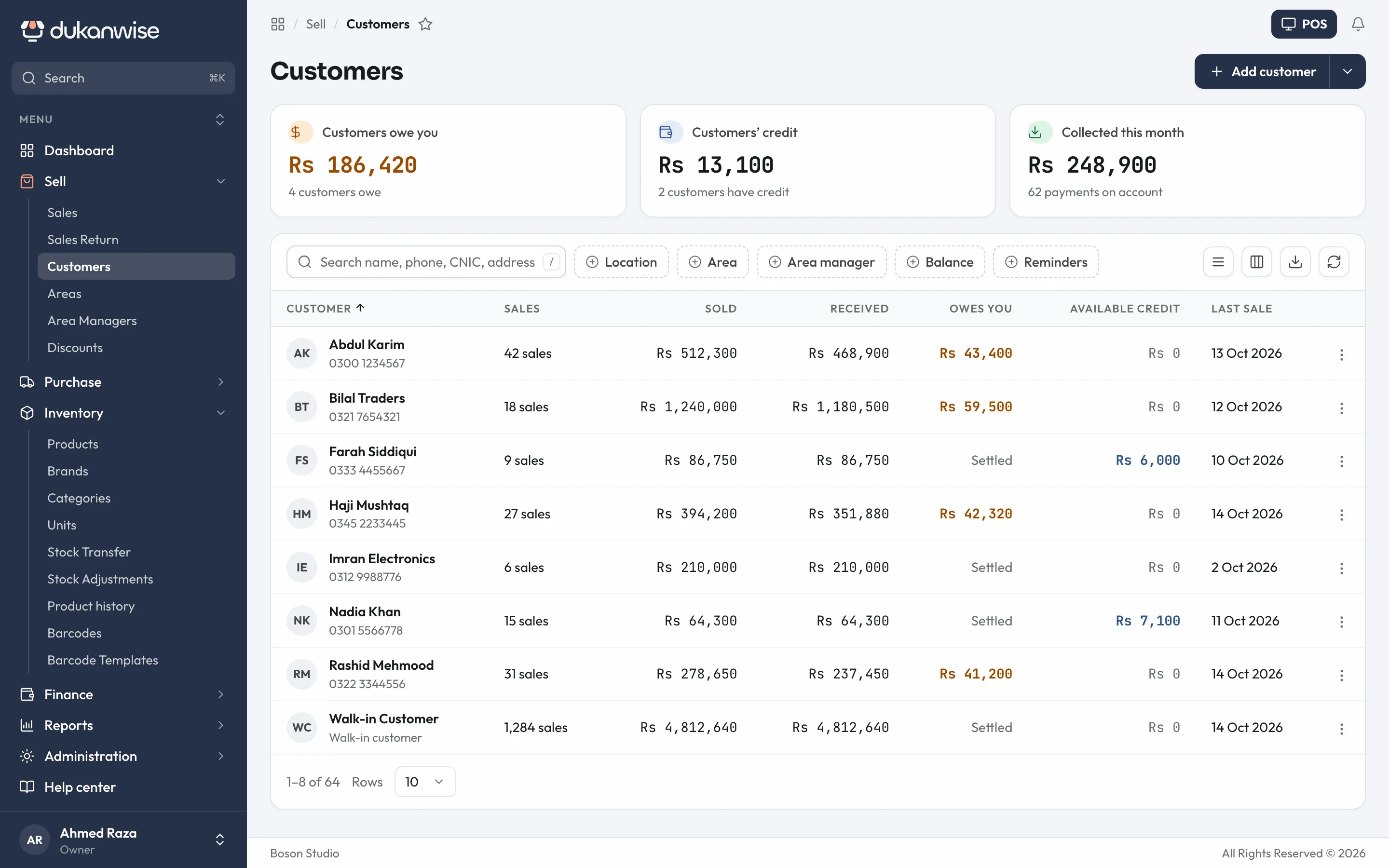Screen dimensions: 1389x868
Task: Open row actions for Abdul Karim
Action: pos(1341,354)
